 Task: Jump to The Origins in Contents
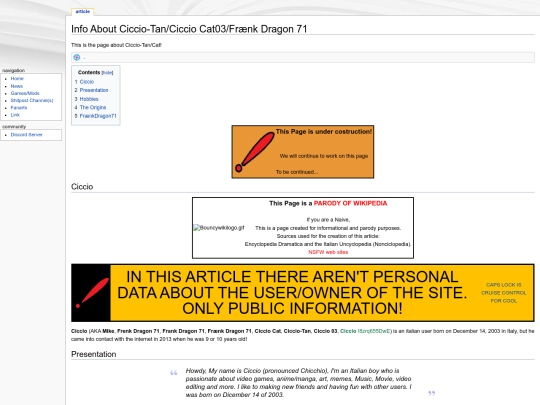[x=93, y=107]
